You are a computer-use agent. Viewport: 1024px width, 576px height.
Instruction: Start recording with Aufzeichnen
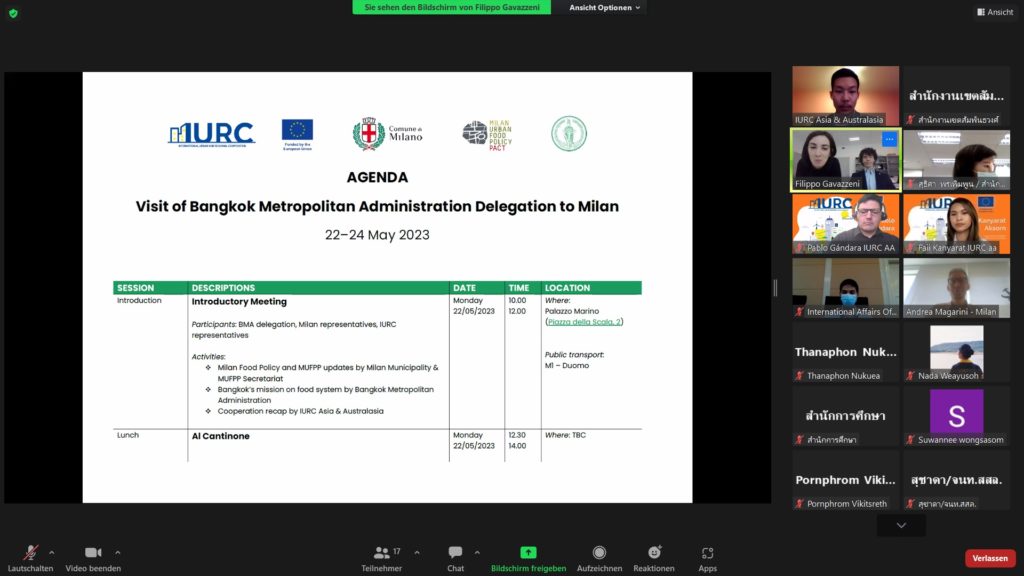coord(599,552)
